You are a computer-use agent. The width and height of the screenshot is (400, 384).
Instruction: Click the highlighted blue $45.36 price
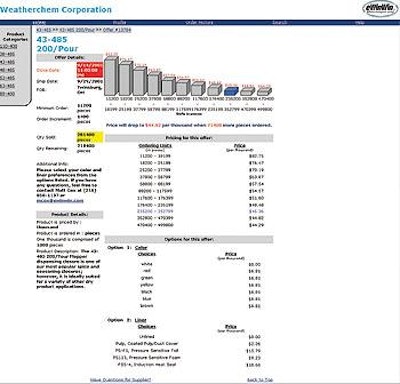click(256, 211)
